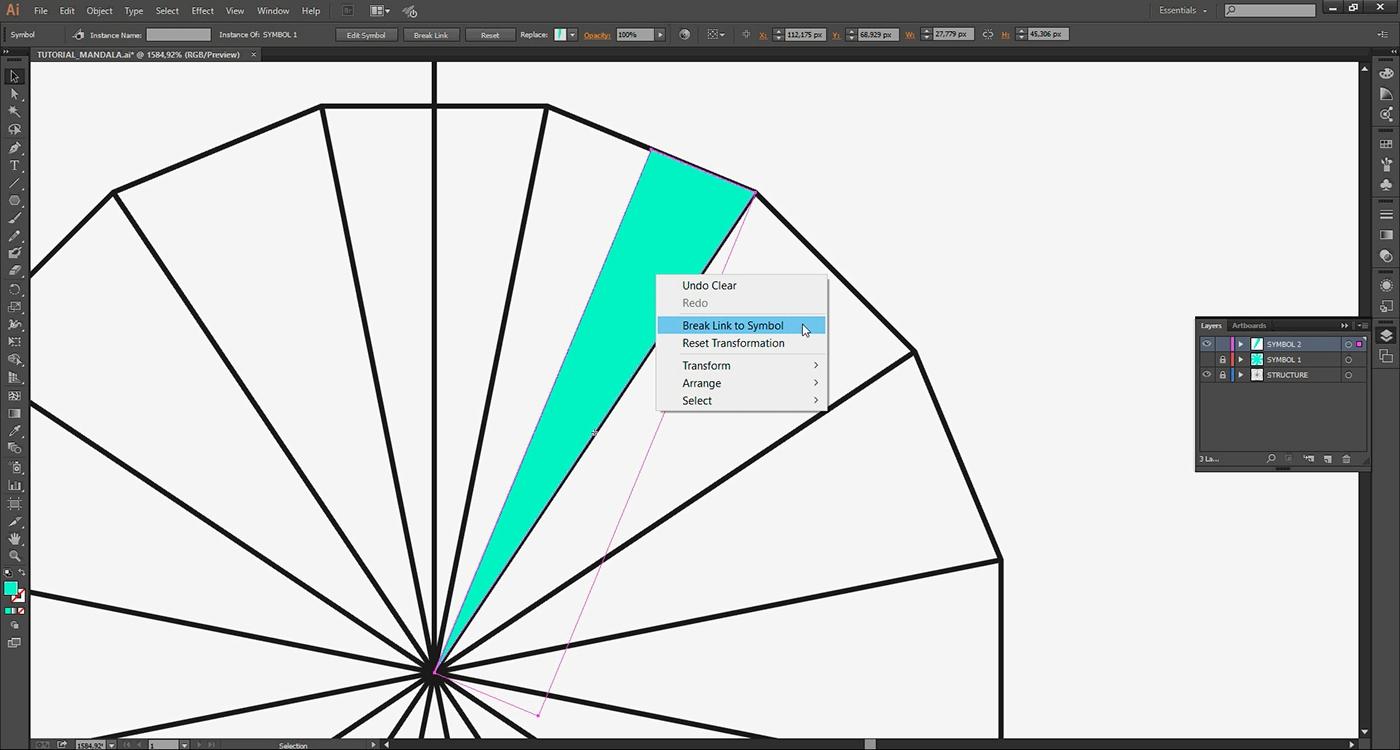Expand the SYMBOL 2 layer
This screenshot has height=750, width=1400.
[x=1241, y=344]
